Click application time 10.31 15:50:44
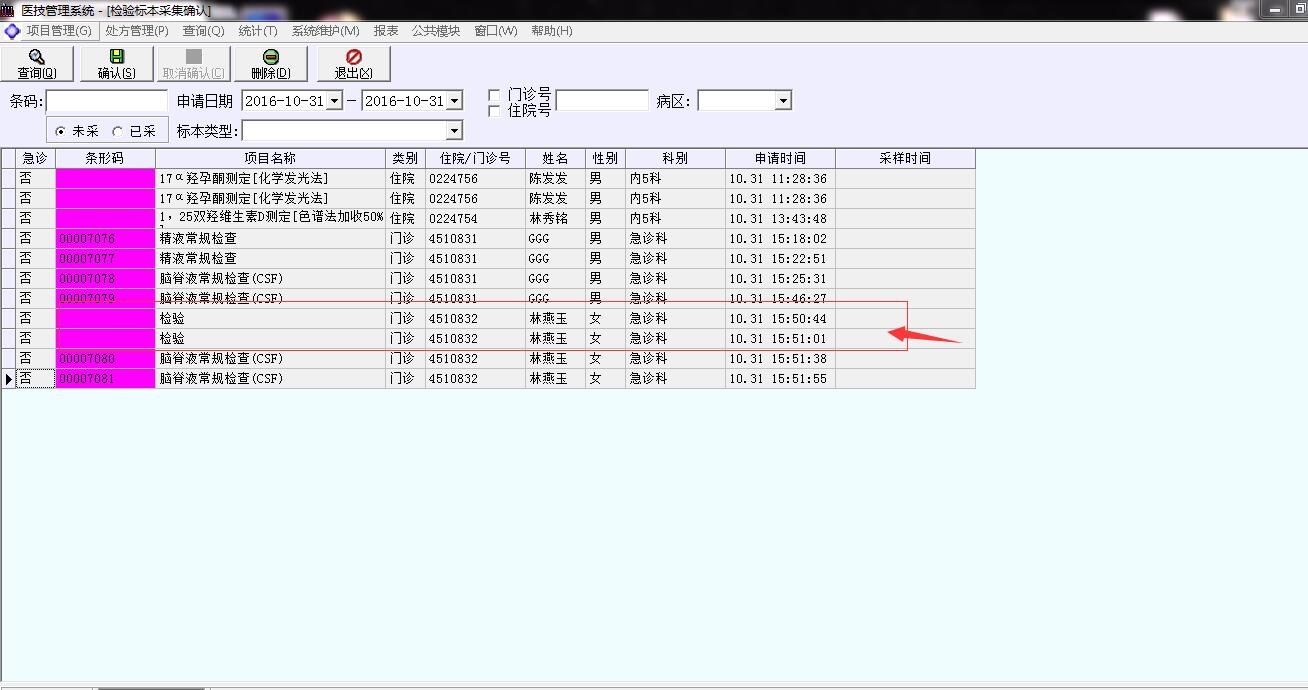The height and width of the screenshot is (690, 1308). click(x=778, y=319)
